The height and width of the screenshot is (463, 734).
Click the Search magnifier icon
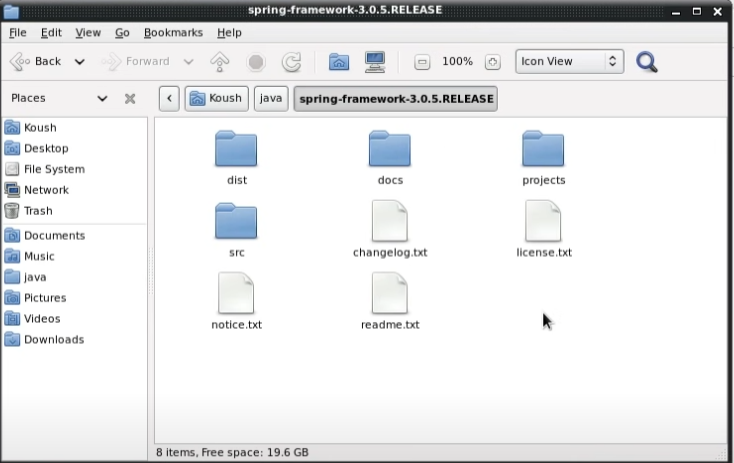tap(646, 62)
